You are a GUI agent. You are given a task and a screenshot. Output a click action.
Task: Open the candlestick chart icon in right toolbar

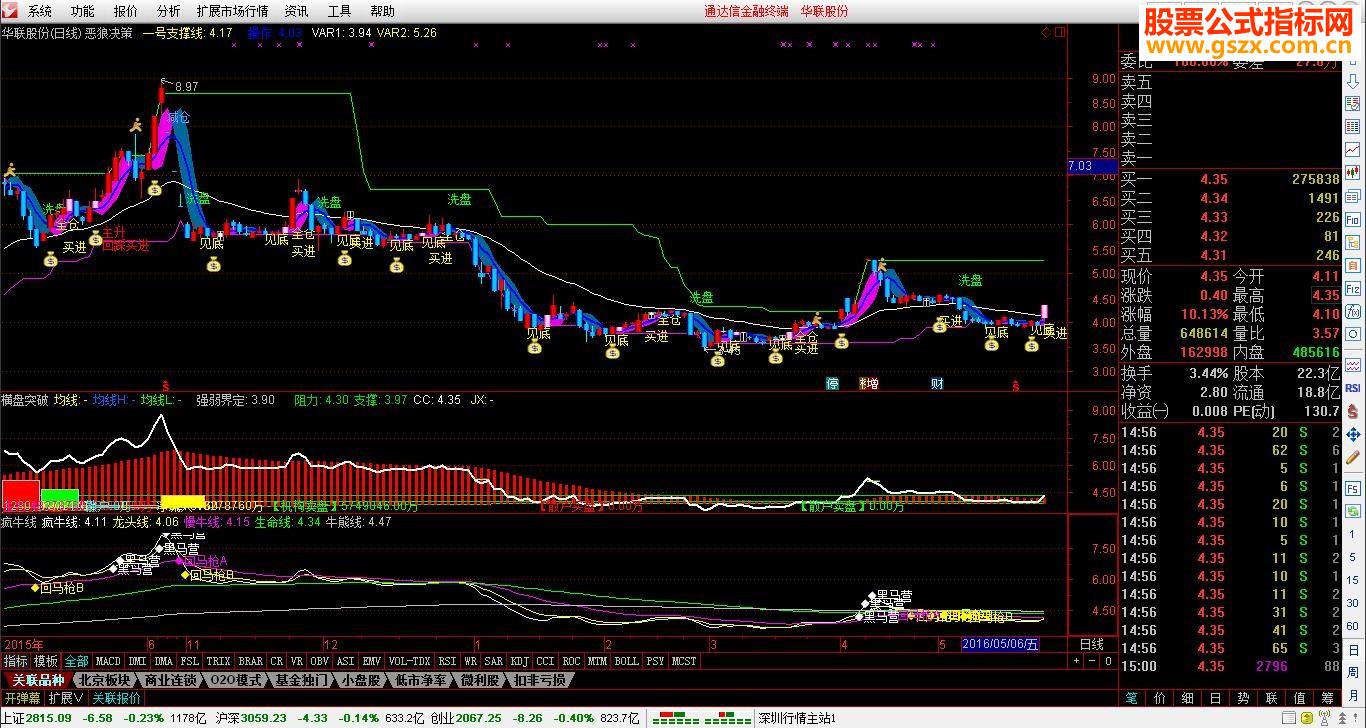(1351, 171)
